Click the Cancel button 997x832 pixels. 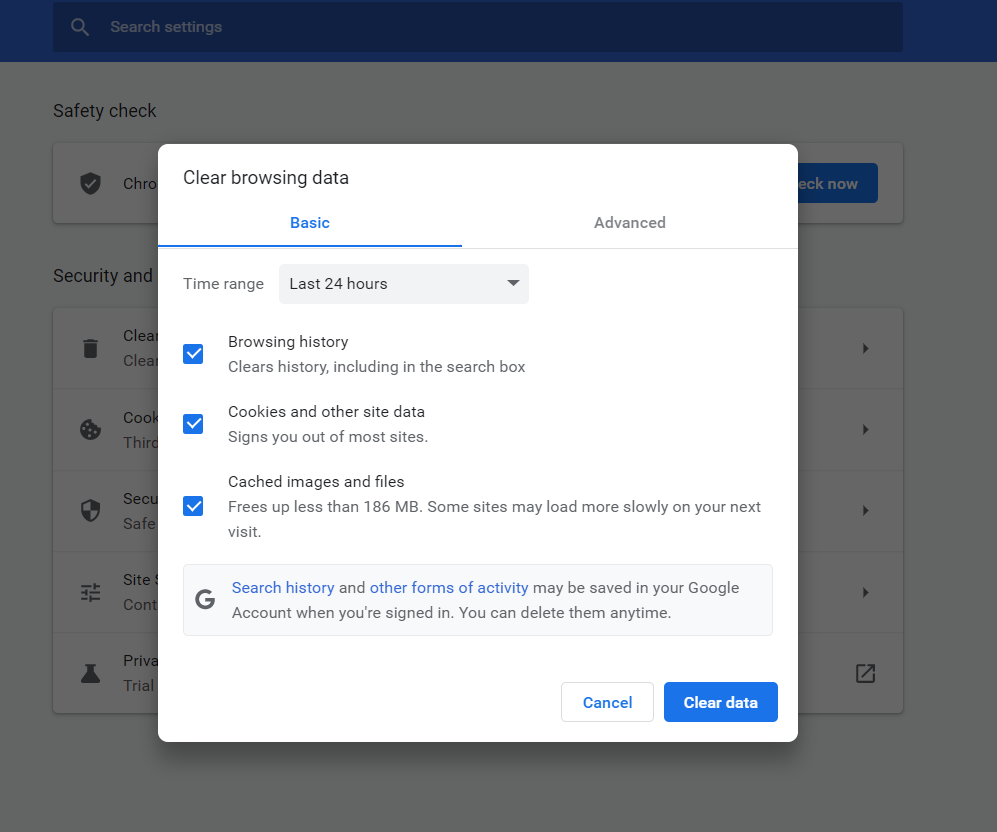click(607, 702)
